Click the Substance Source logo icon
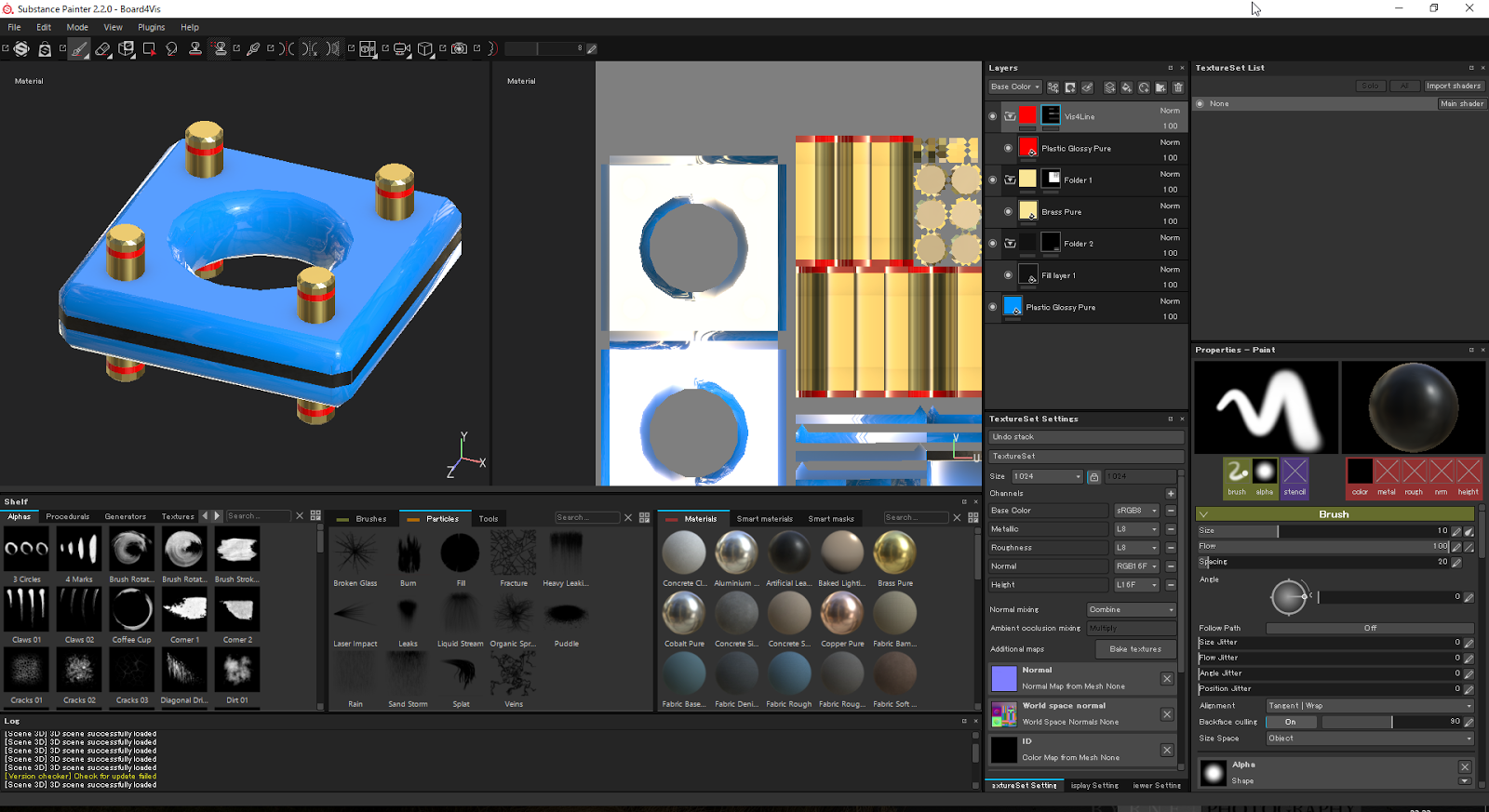This screenshot has height=812, width=1489. click(21, 48)
